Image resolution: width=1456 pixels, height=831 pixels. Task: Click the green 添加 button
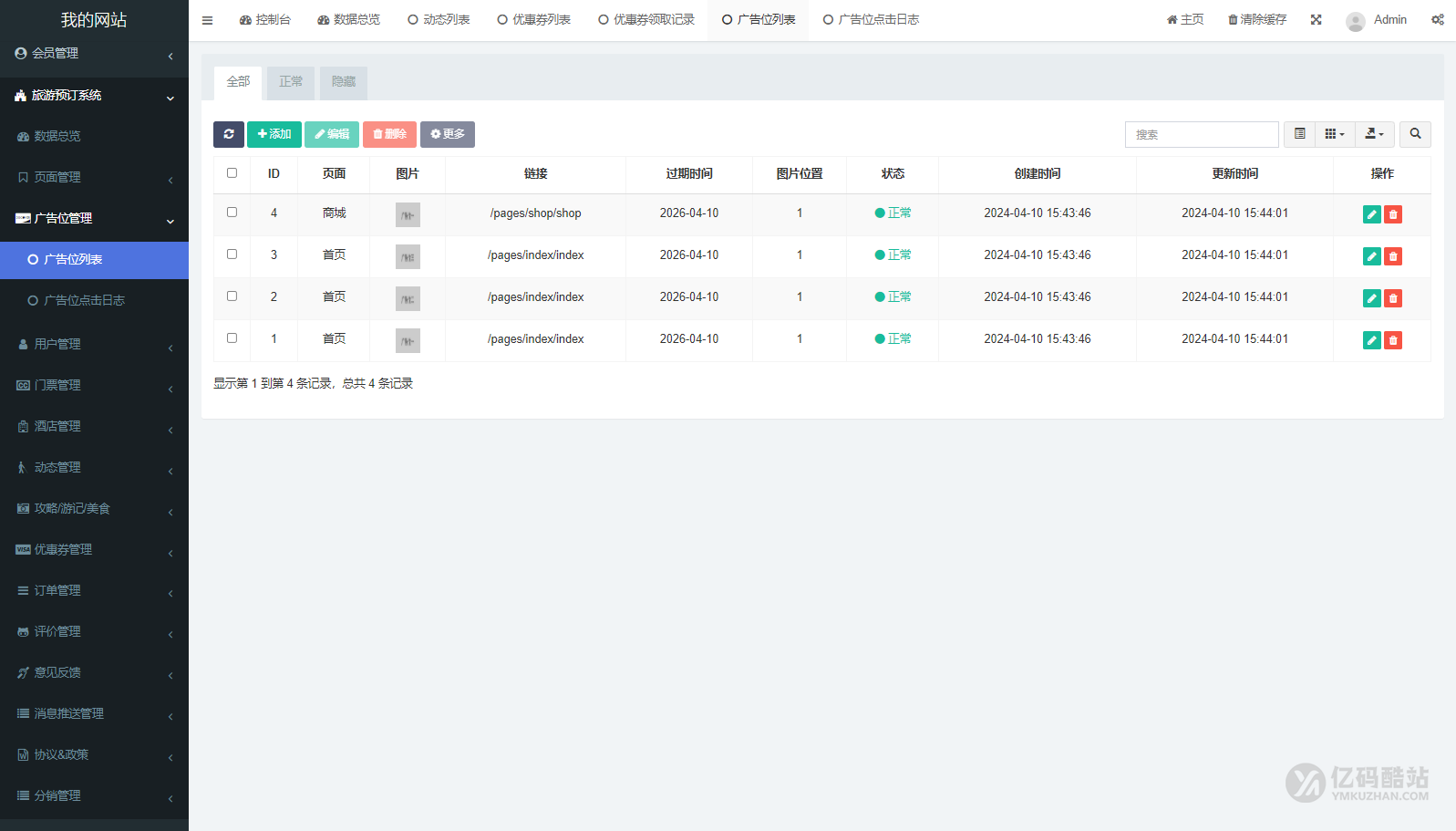[274, 134]
